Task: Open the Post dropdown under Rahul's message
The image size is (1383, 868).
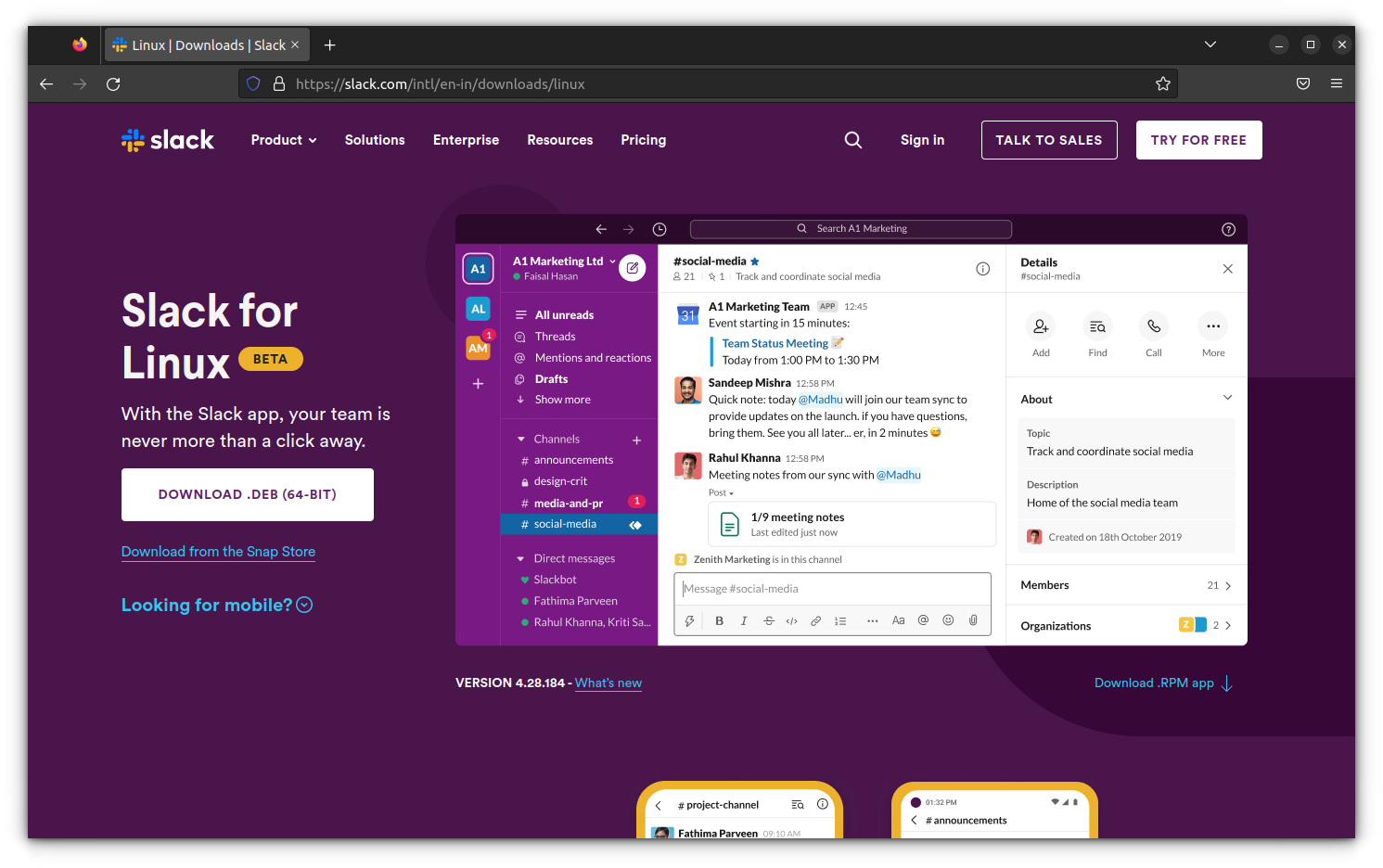Action: [x=721, y=493]
